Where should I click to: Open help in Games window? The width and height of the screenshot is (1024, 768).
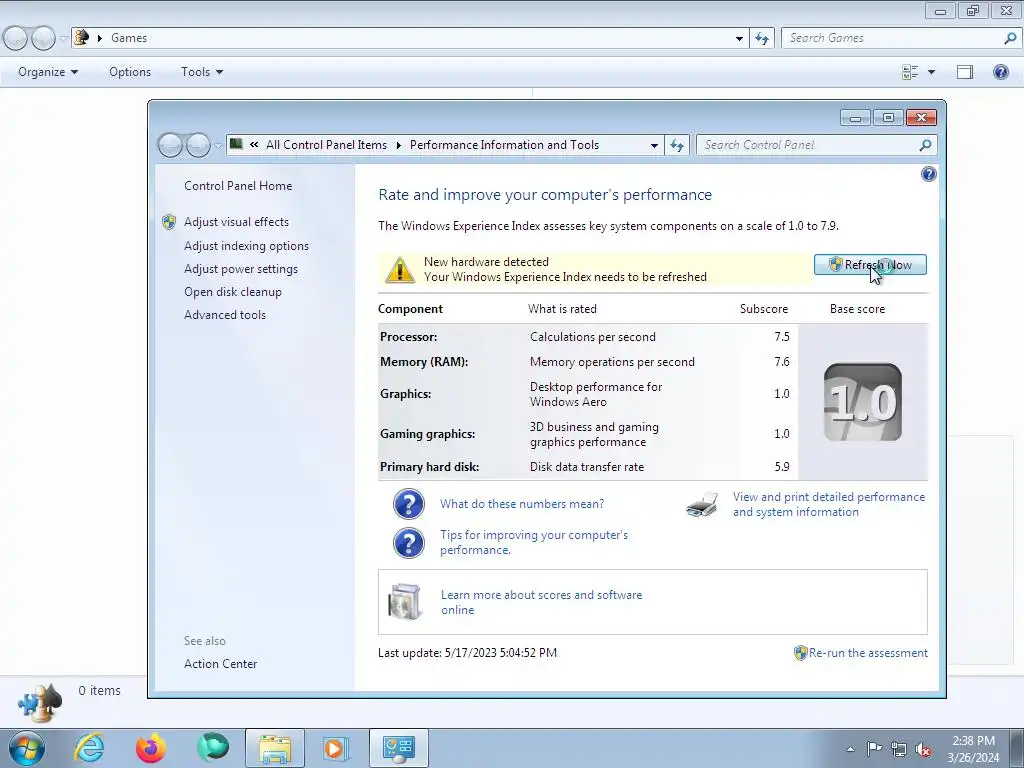1000,72
